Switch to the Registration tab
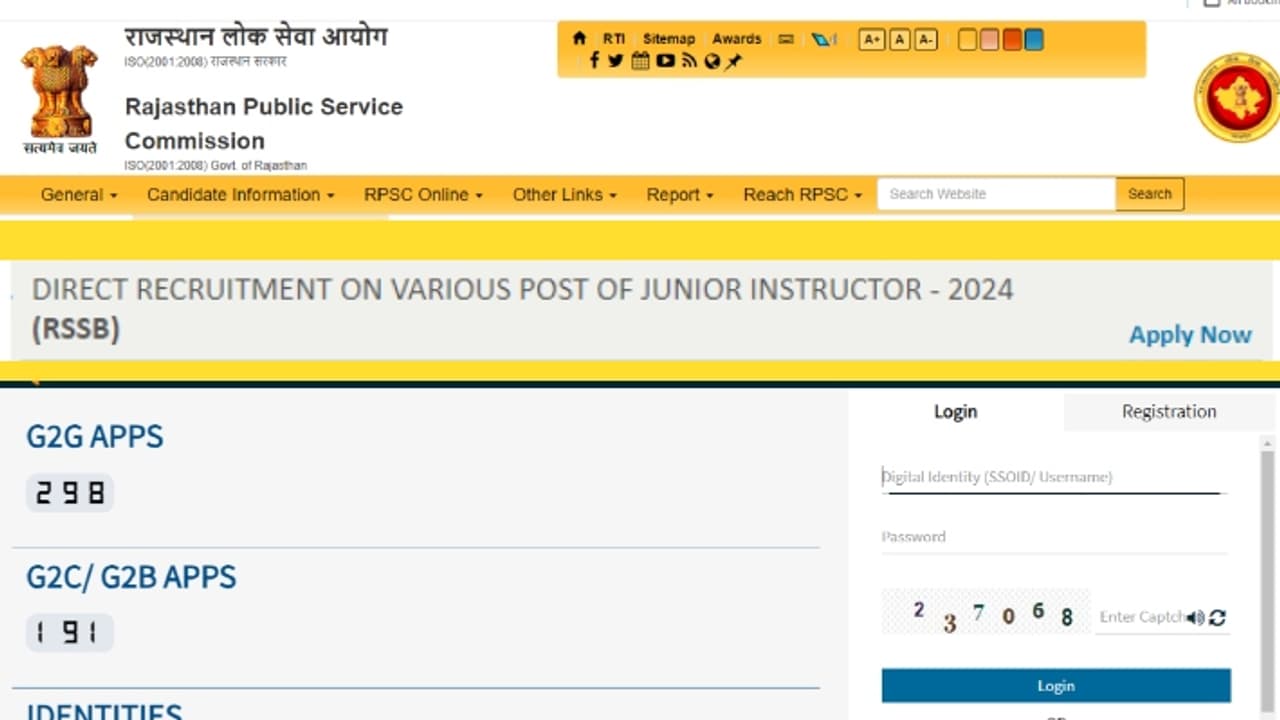The height and width of the screenshot is (720, 1280). 1168,412
